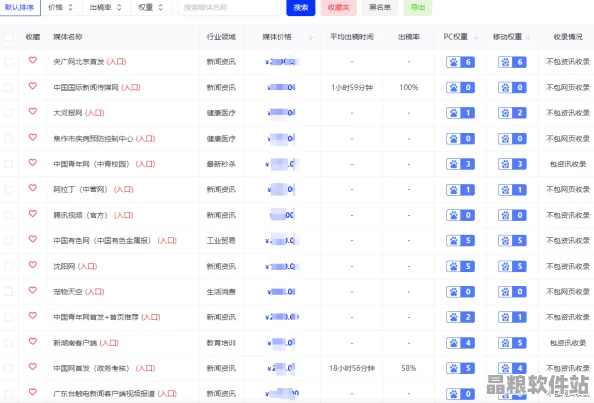
Task: Select the 宠物天空 row checkbox
Action: 8,292
